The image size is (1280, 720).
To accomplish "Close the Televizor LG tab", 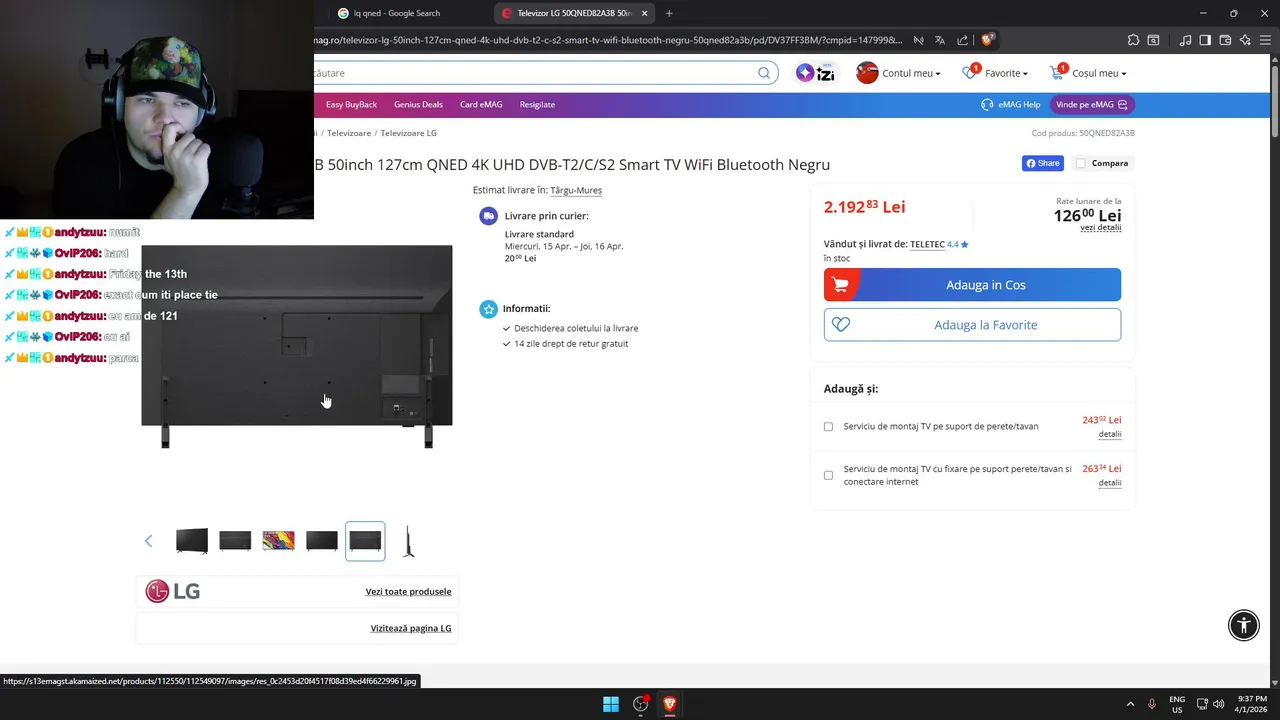I will click(x=644, y=13).
